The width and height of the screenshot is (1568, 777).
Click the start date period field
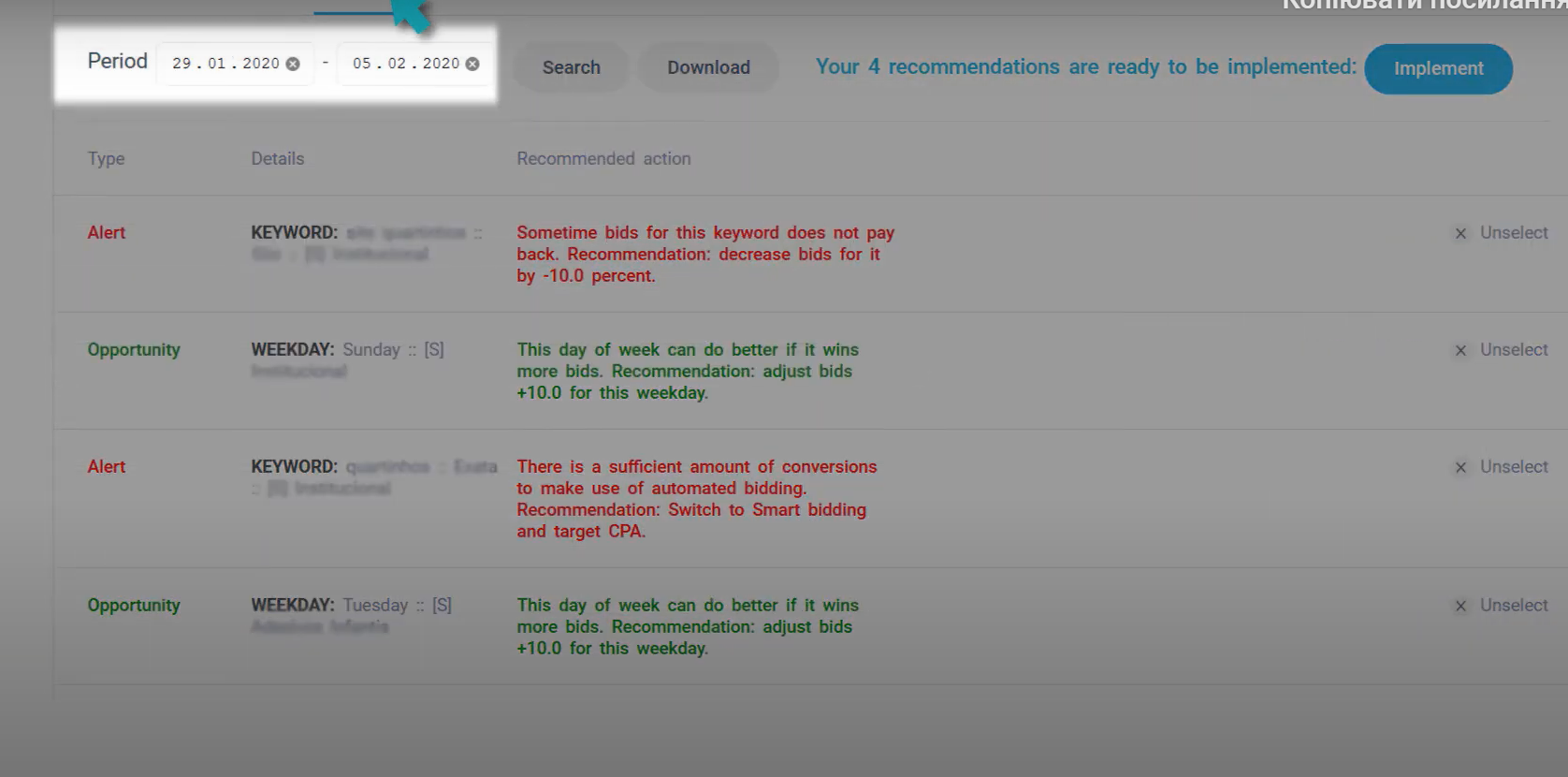pos(225,64)
